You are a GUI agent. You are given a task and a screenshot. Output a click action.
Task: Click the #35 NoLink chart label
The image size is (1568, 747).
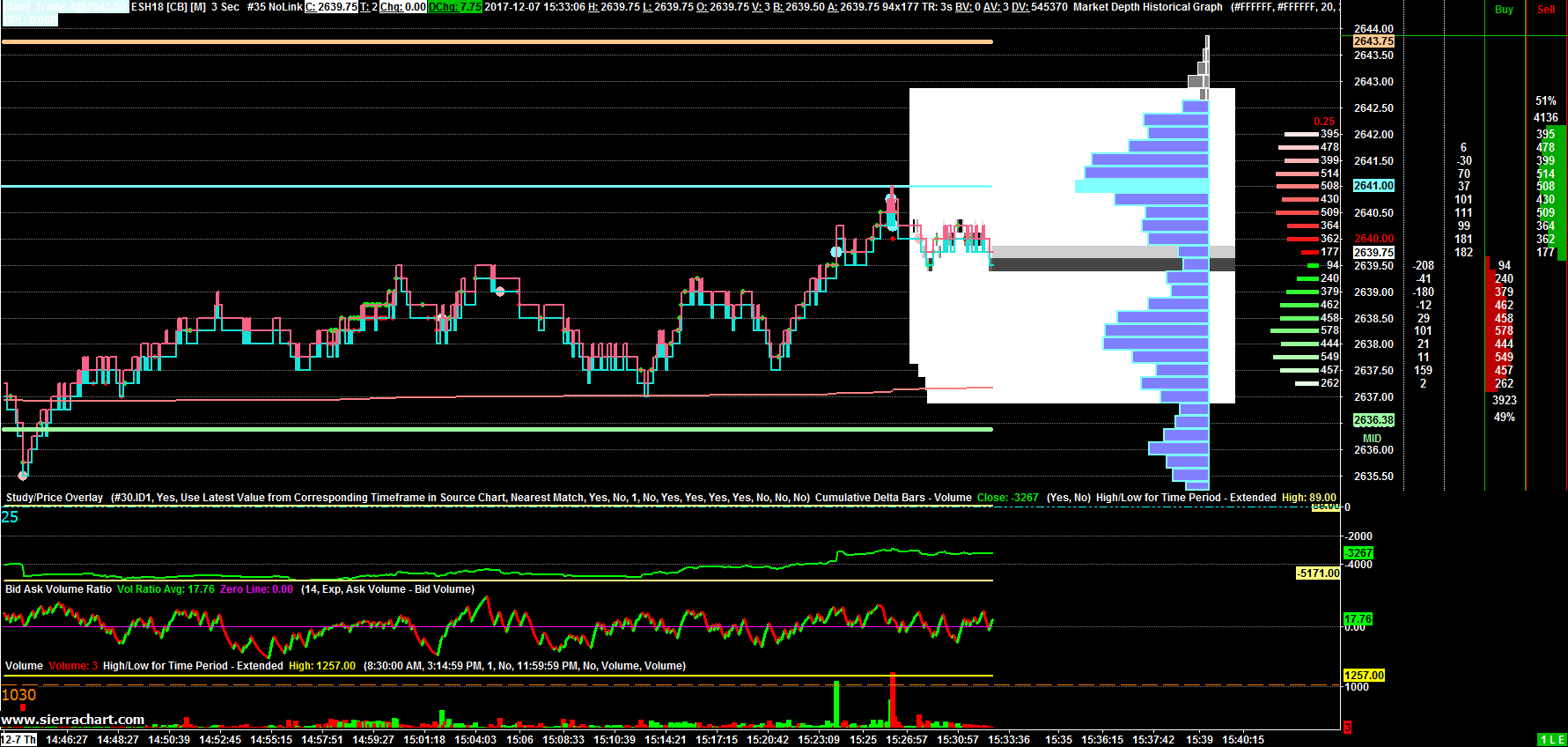pyautogui.click(x=275, y=7)
